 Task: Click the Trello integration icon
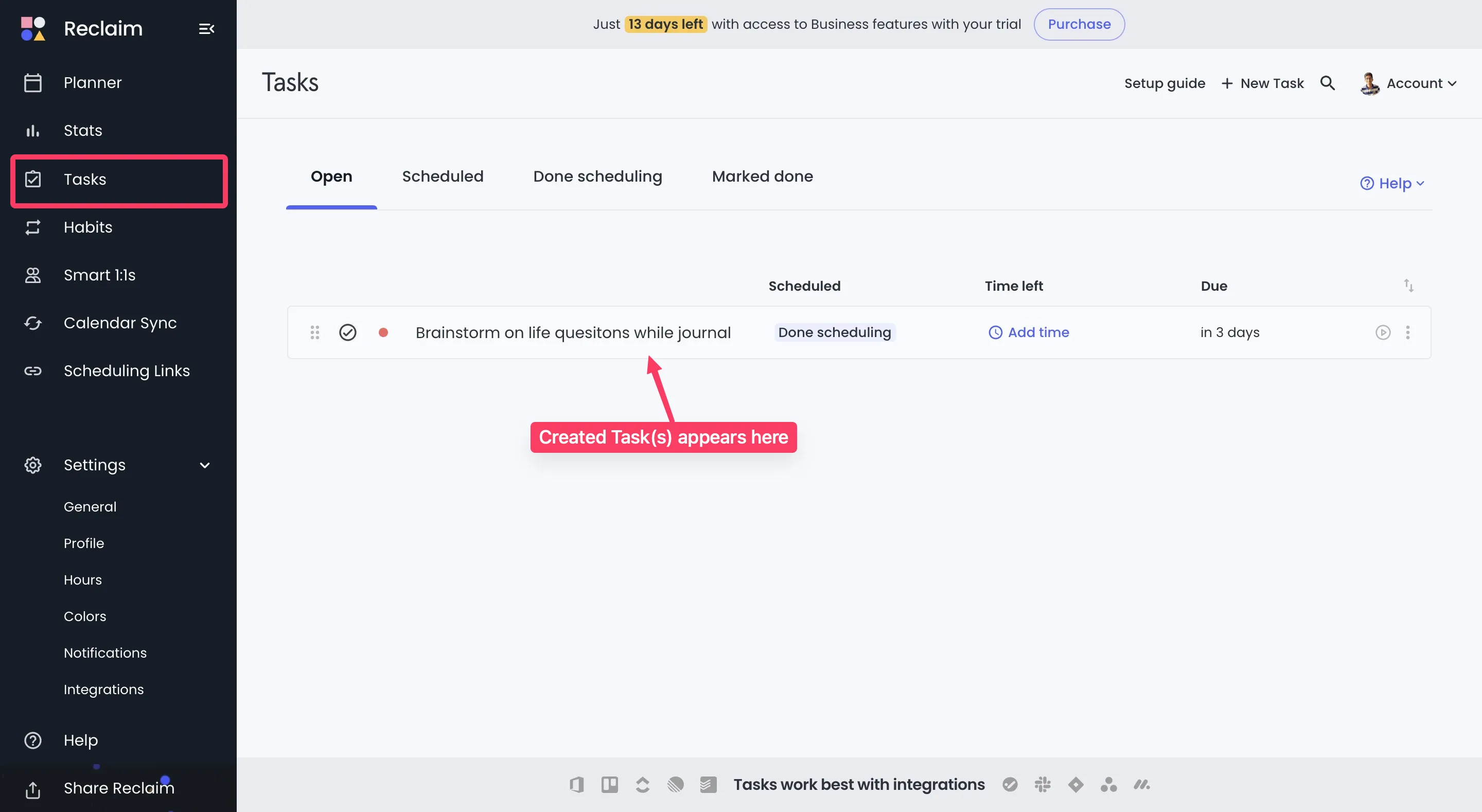click(x=610, y=785)
